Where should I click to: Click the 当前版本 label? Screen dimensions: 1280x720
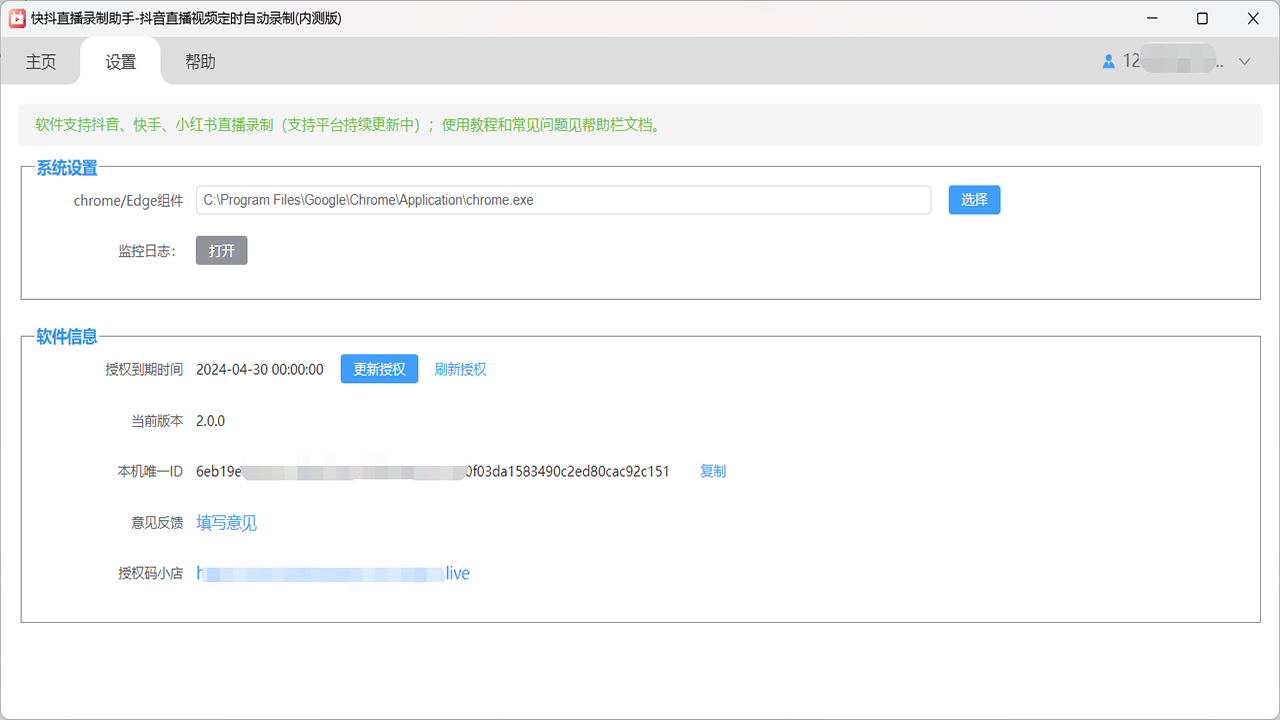coord(157,421)
